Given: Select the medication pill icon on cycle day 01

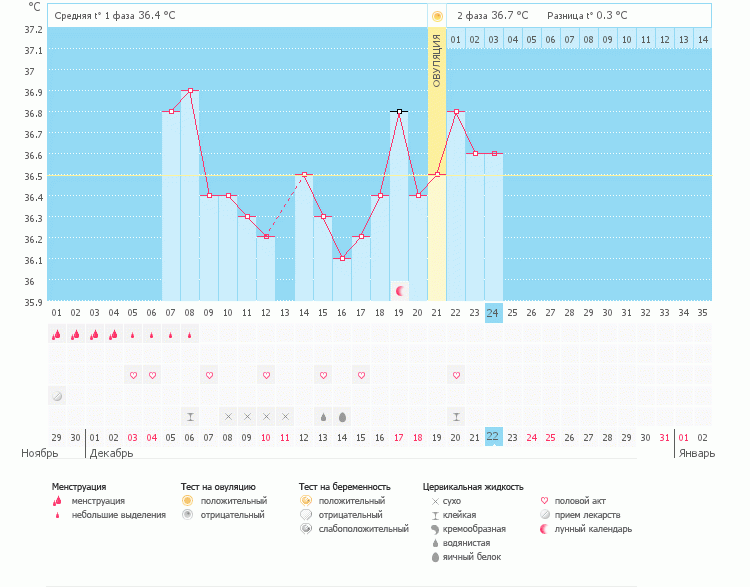Looking at the screenshot, I should tap(57, 396).
